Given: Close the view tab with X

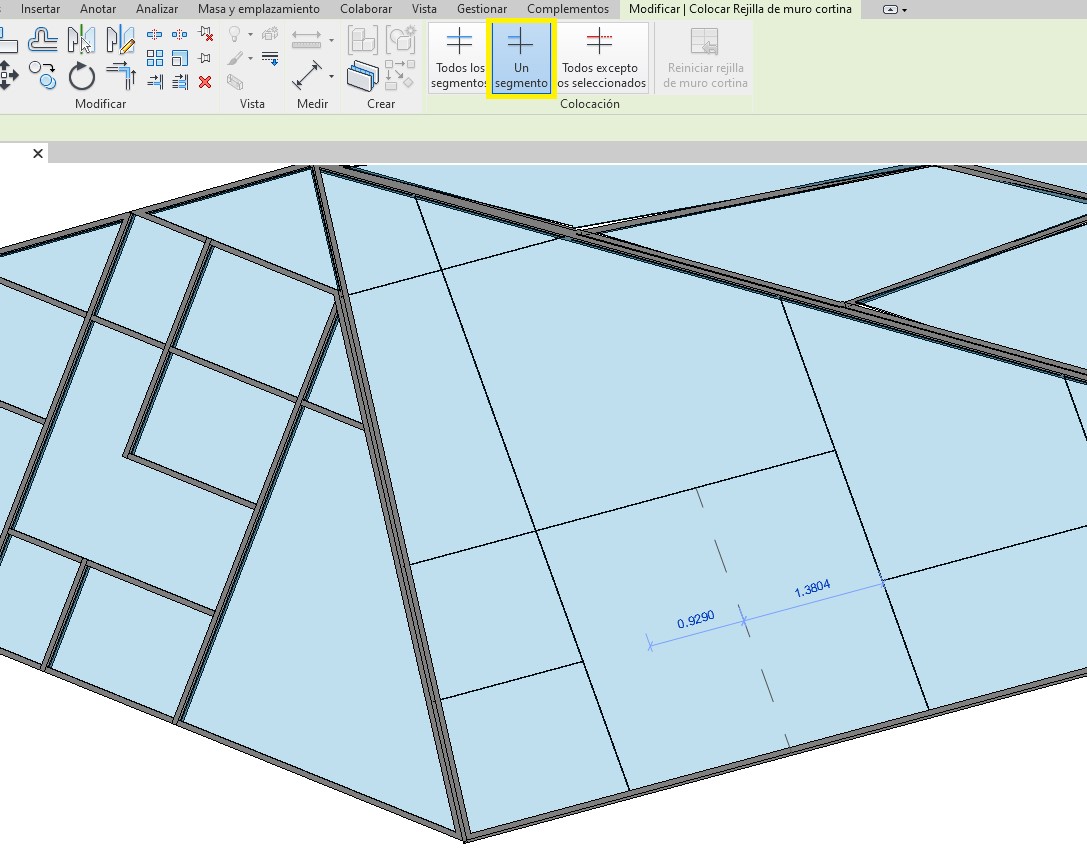Looking at the screenshot, I should point(38,153).
